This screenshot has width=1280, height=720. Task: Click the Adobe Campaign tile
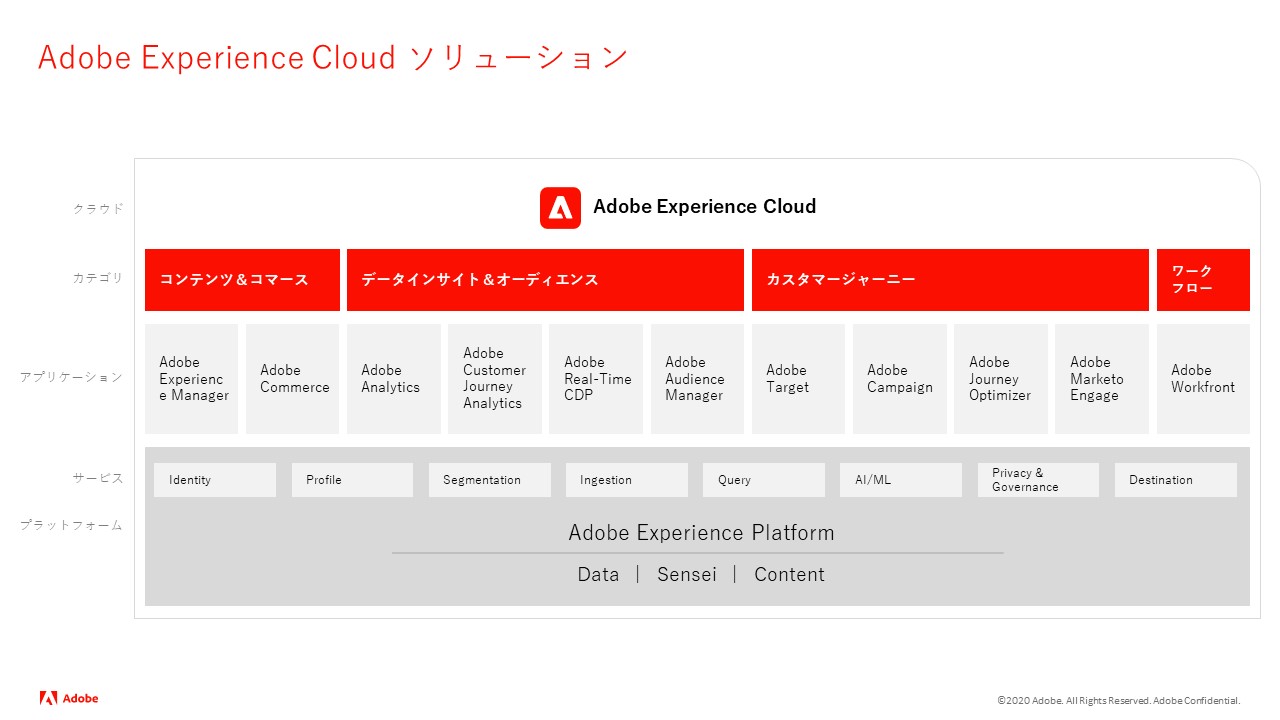click(900, 379)
